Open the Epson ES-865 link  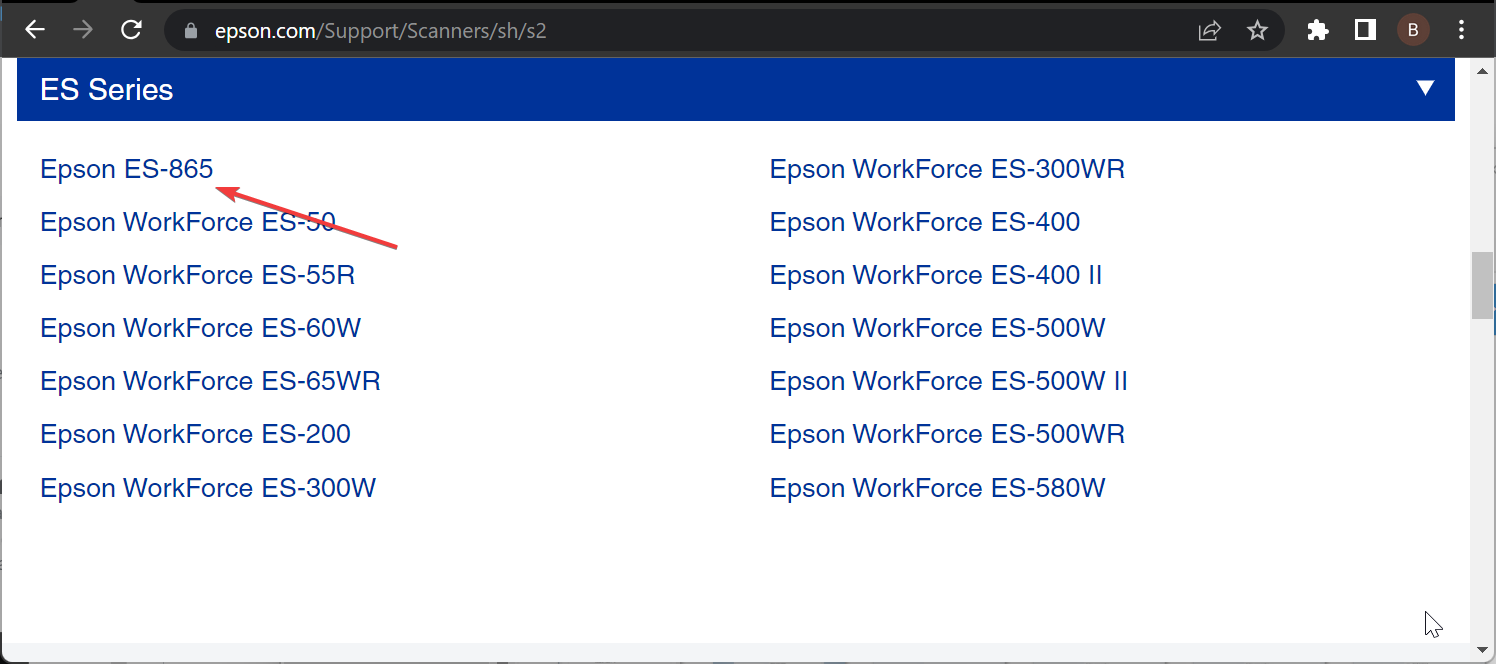127,169
